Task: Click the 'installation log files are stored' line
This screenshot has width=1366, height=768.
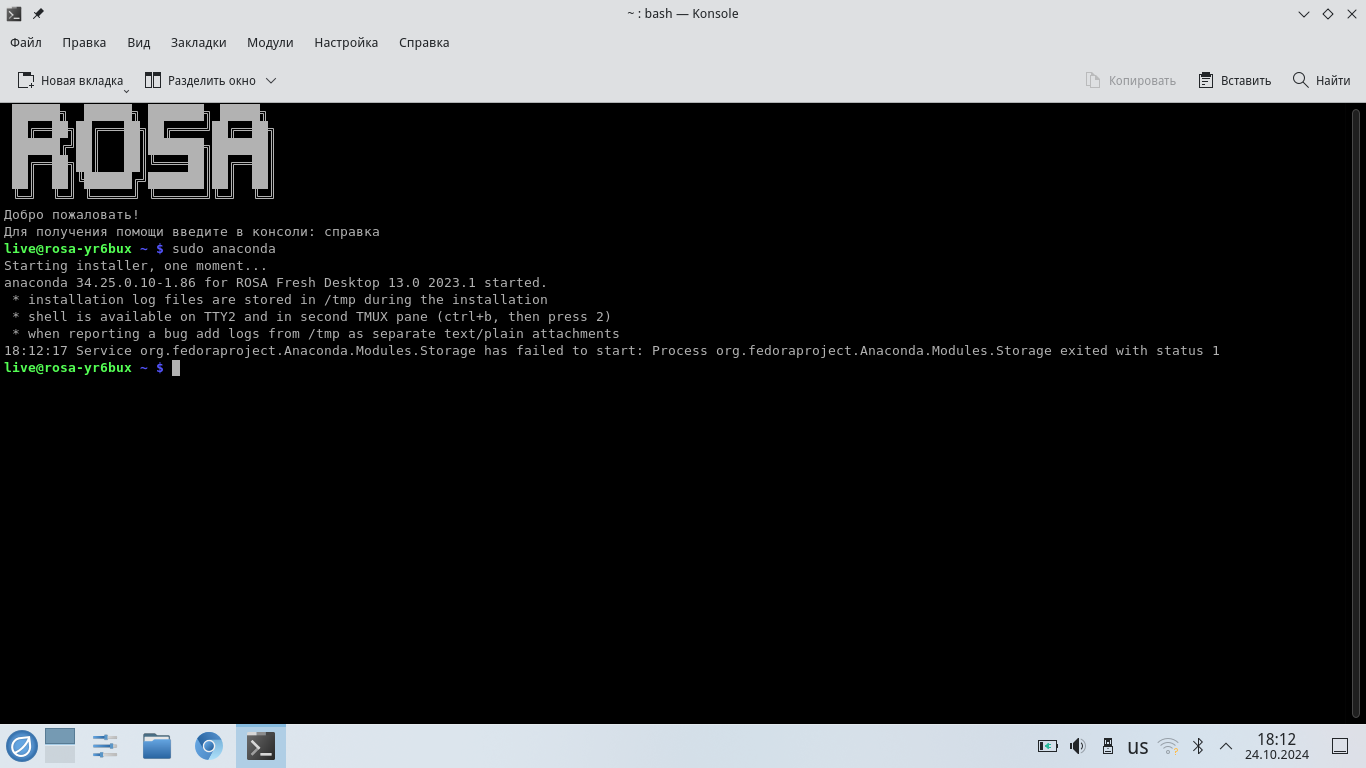Action: coord(280,300)
